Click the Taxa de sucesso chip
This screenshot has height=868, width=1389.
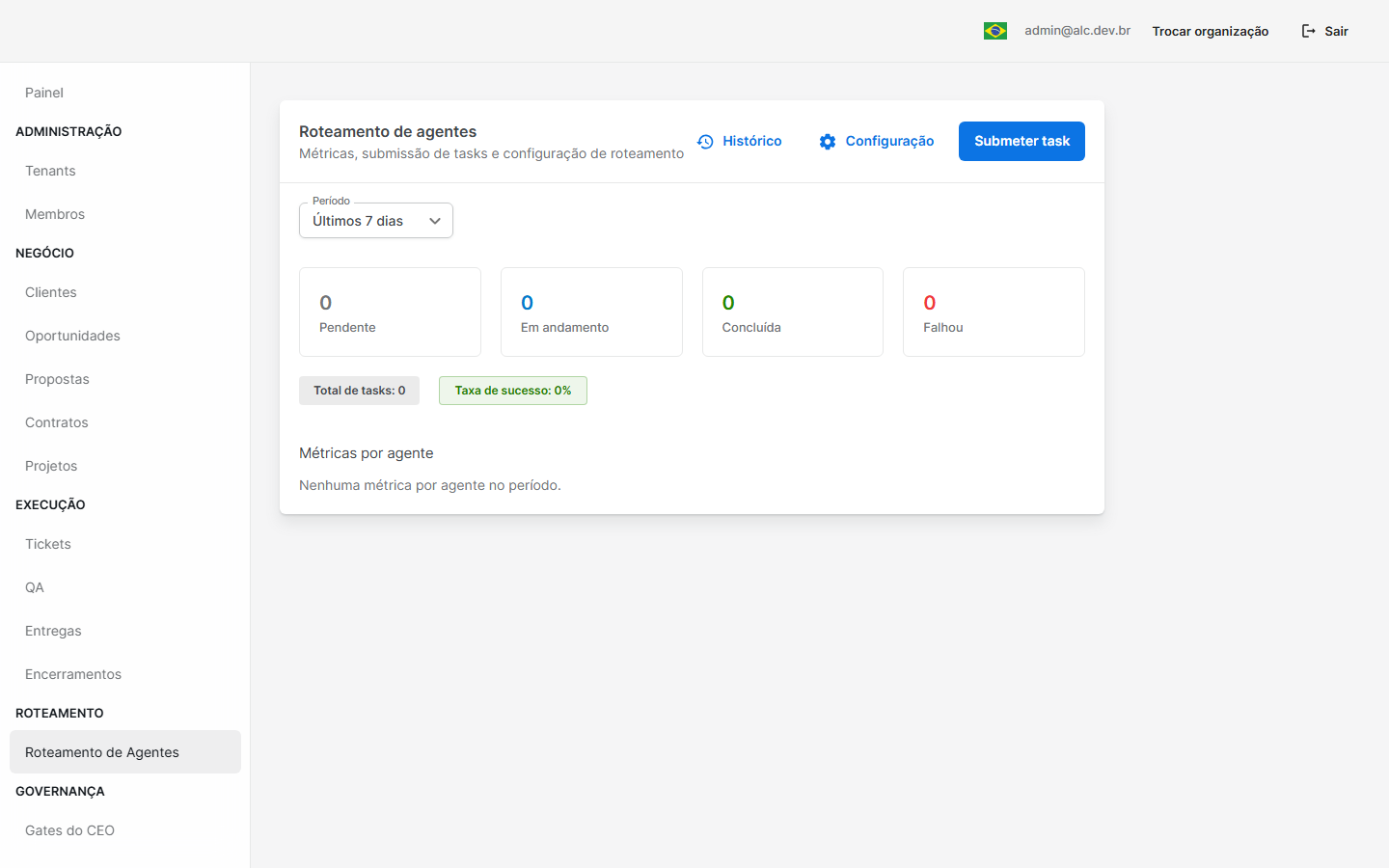513,391
